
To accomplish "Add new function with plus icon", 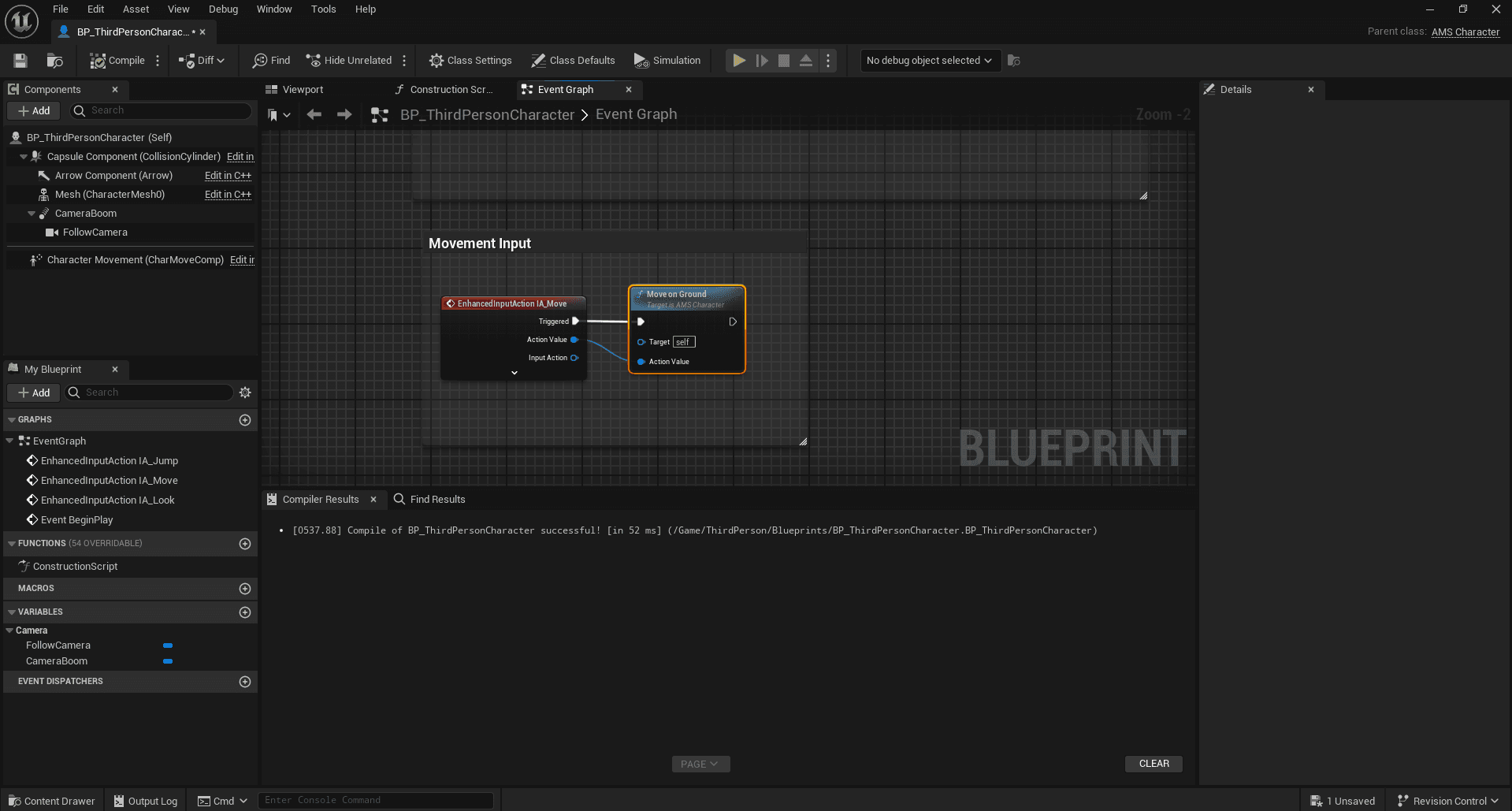I will coord(245,544).
